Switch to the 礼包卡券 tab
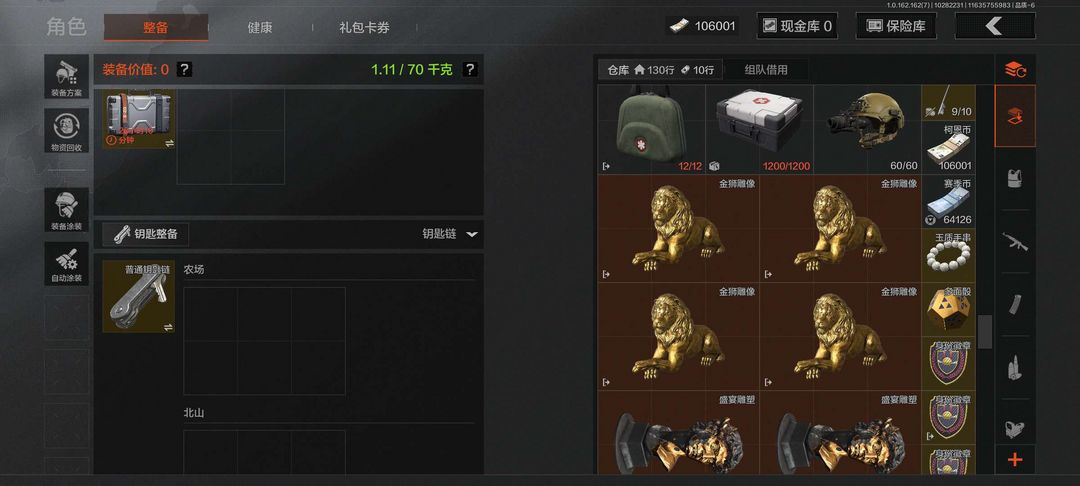The width and height of the screenshot is (1080, 486). pos(364,28)
